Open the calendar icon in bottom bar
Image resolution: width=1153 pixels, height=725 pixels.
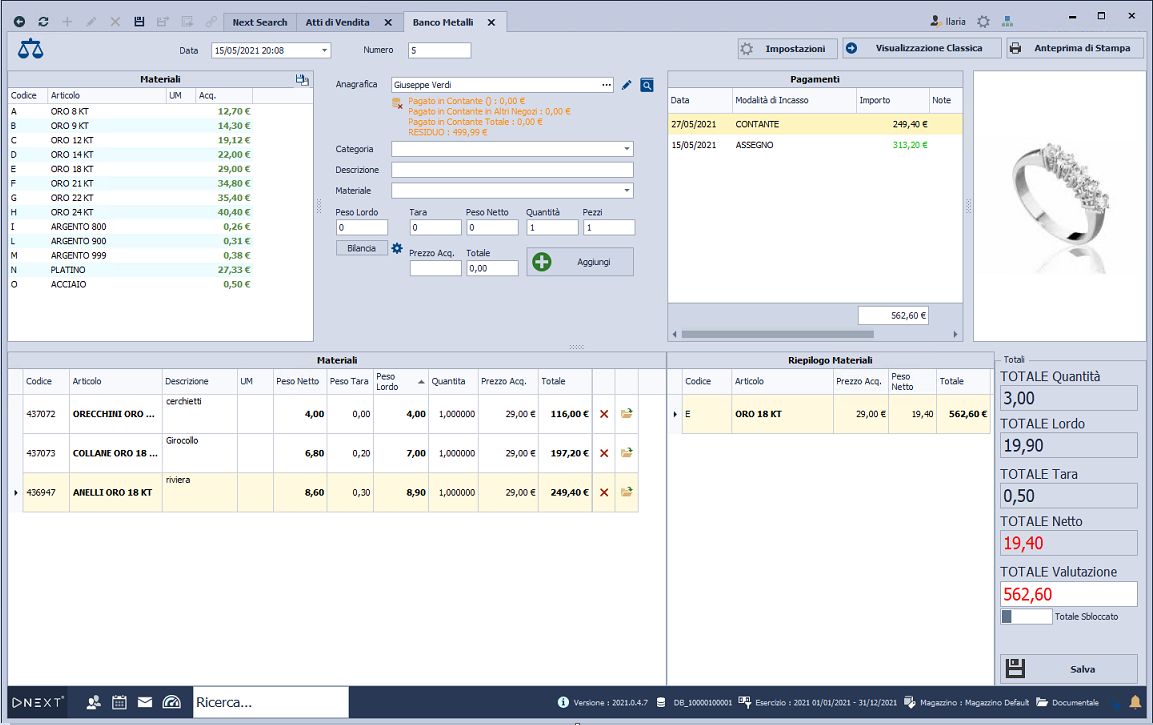(119, 702)
